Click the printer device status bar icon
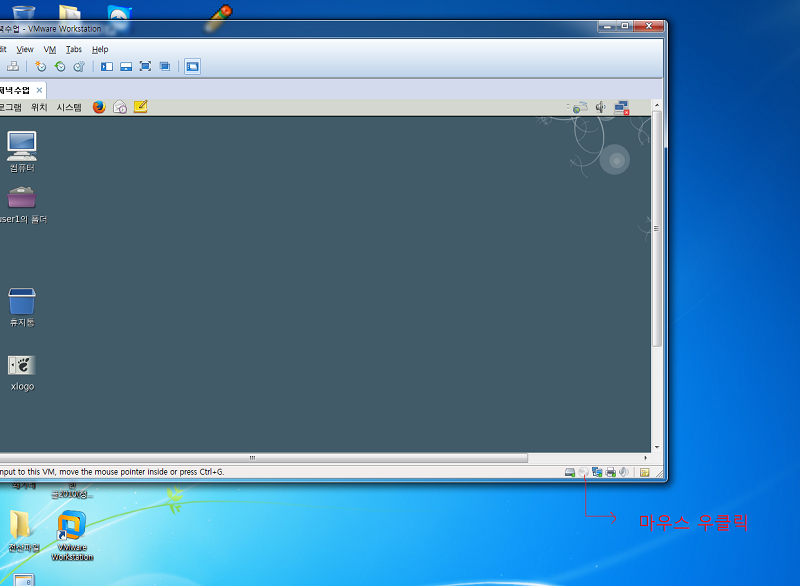 coord(609,472)
